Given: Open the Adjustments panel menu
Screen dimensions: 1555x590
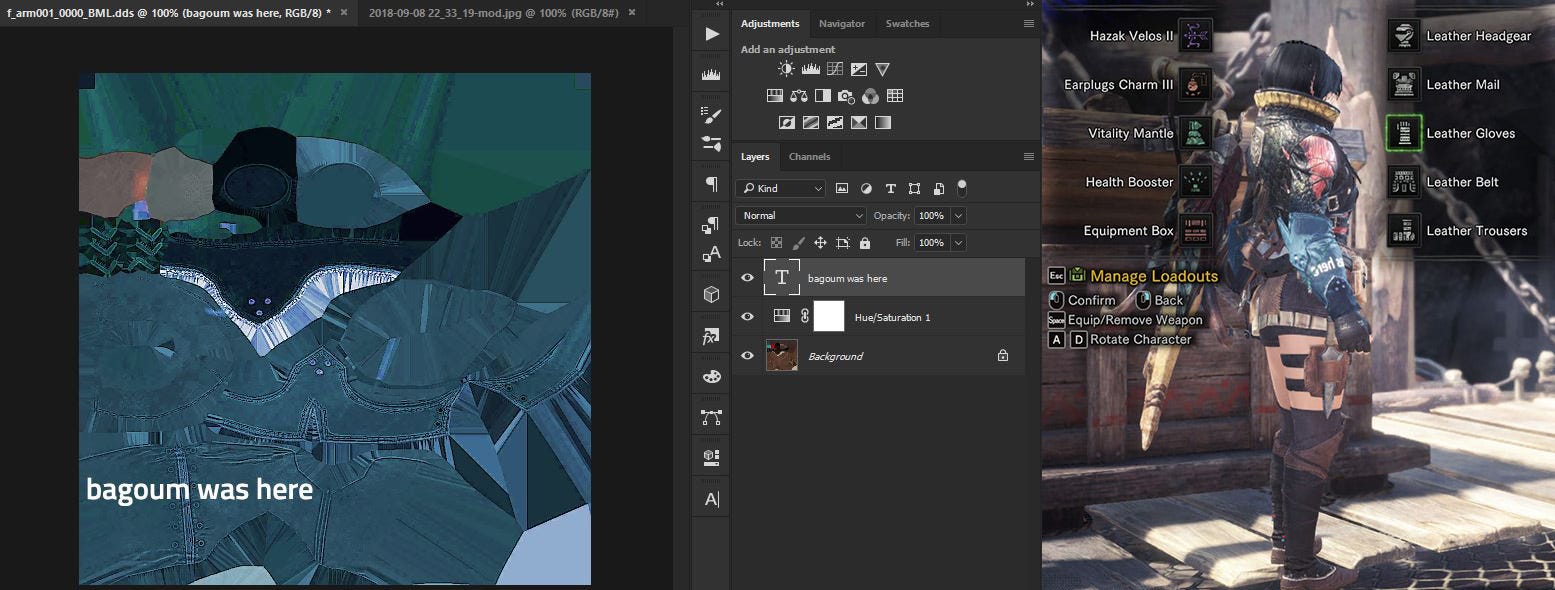Looking at the screenshot, I should pos(1029,23).
